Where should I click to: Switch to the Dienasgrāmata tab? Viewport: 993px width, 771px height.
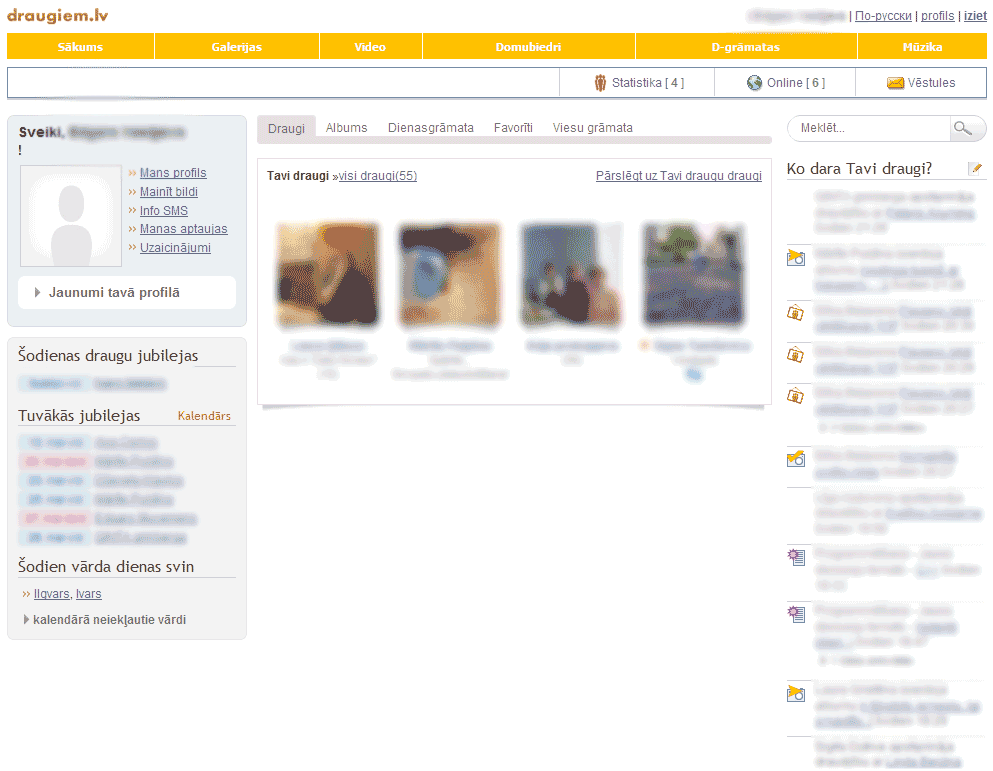coord(431,128)
